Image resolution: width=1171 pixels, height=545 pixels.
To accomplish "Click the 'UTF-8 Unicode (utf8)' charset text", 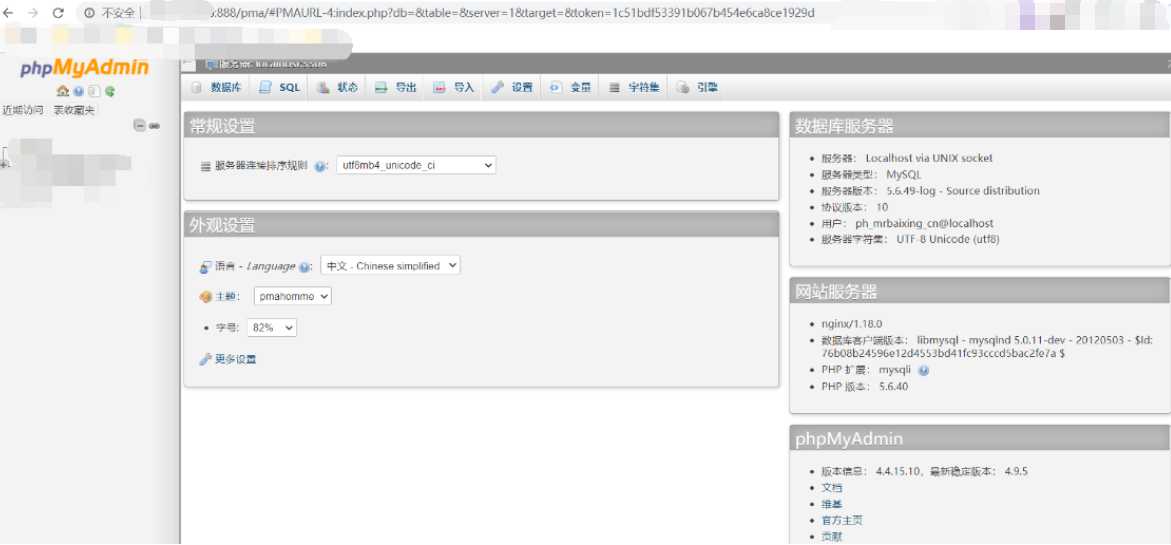I will (x=948, y=240).
